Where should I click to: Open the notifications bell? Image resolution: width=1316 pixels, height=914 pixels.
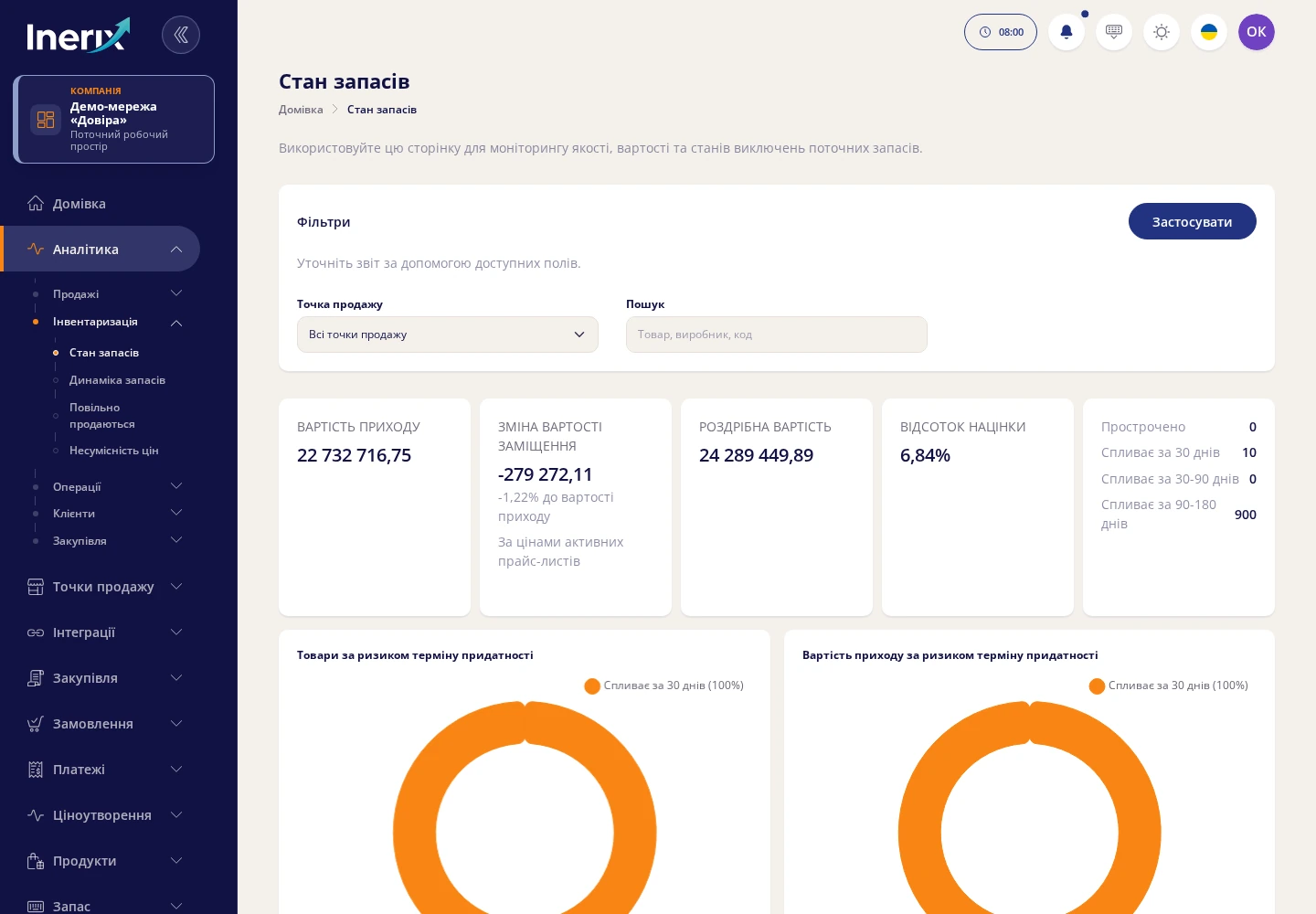[x=1067, y=32]
